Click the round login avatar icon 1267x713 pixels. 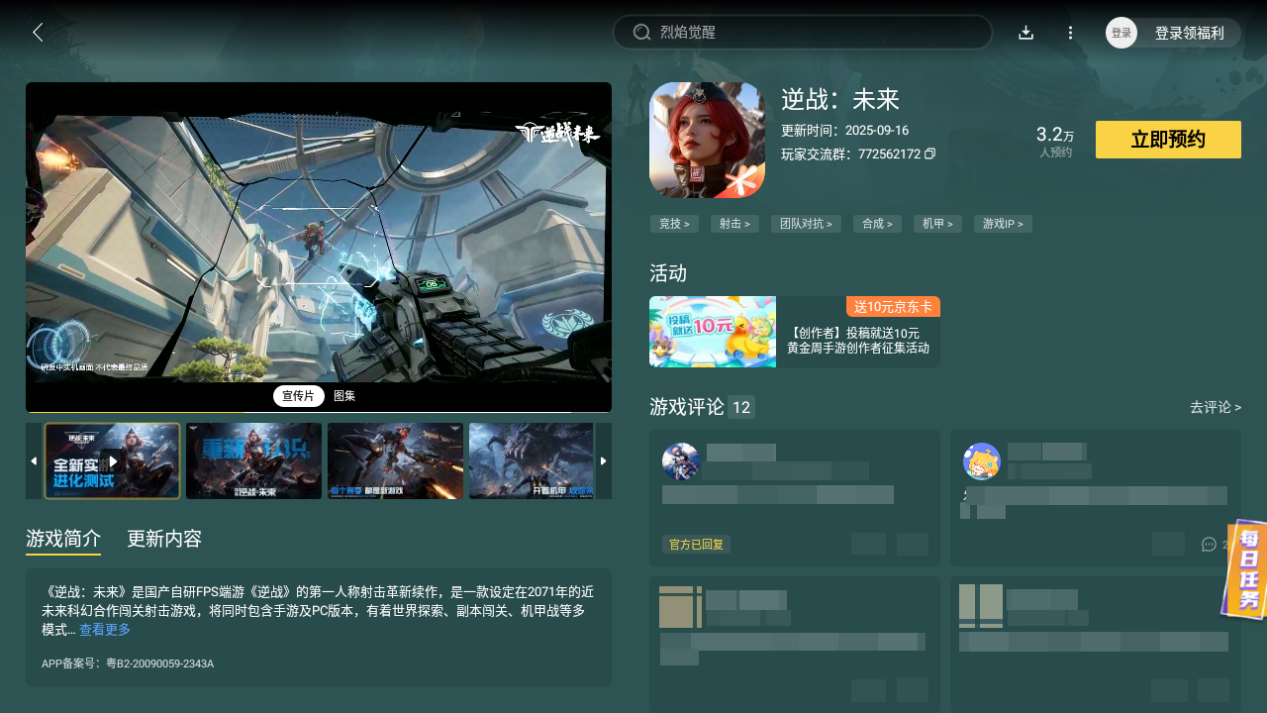pyautogui.click(x=1121, y=33)
